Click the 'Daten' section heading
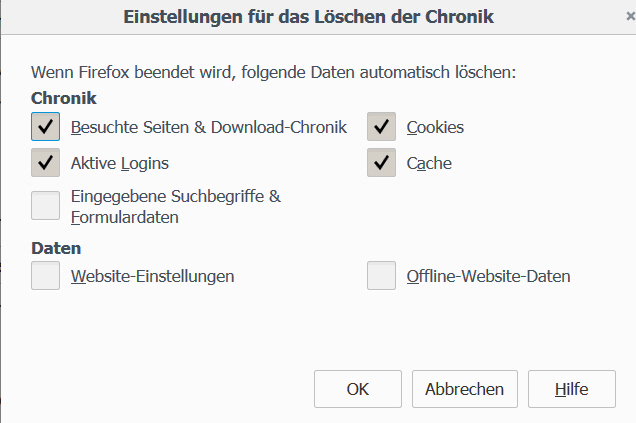Viewport: 636px width, 423px height. pos(56,247)
